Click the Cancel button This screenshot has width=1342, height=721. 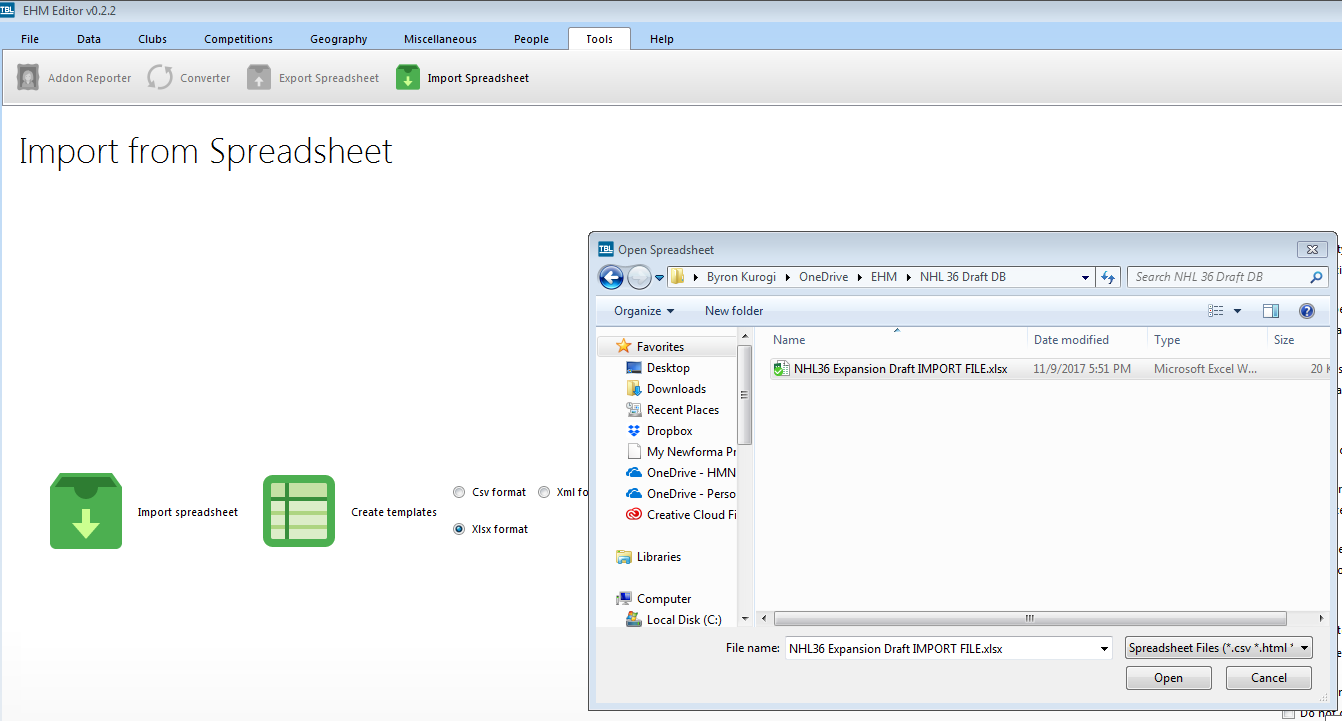click(x=1269, y=678)
